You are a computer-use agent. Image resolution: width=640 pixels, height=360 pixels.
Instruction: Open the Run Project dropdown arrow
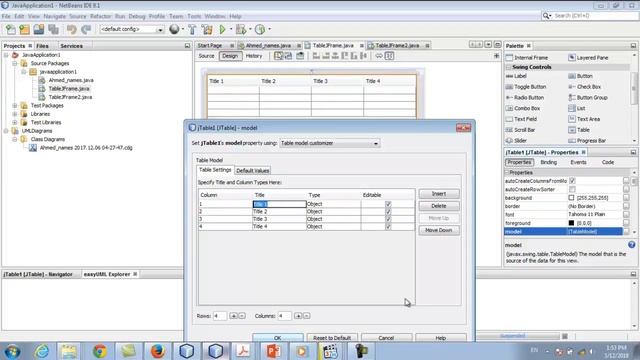231,29
